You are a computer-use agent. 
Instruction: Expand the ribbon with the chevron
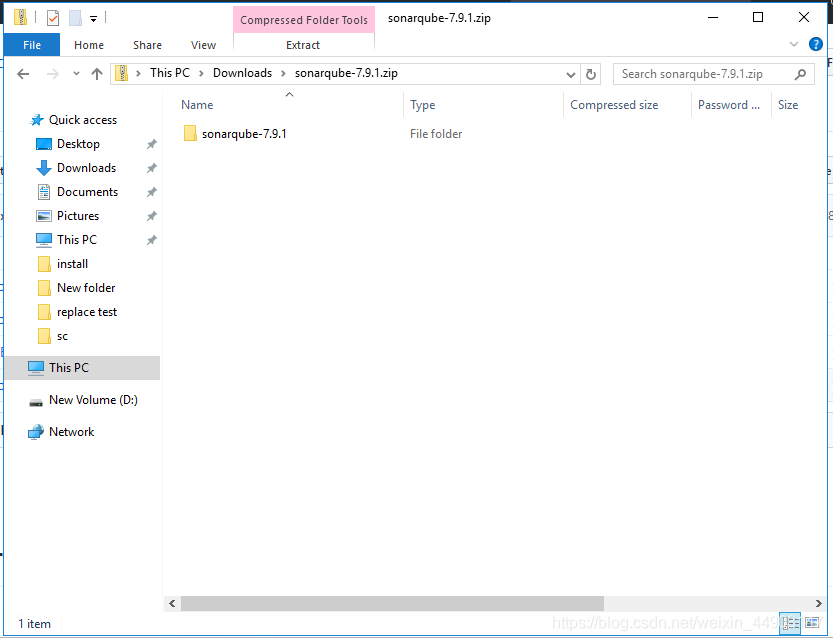click(794, 44)
